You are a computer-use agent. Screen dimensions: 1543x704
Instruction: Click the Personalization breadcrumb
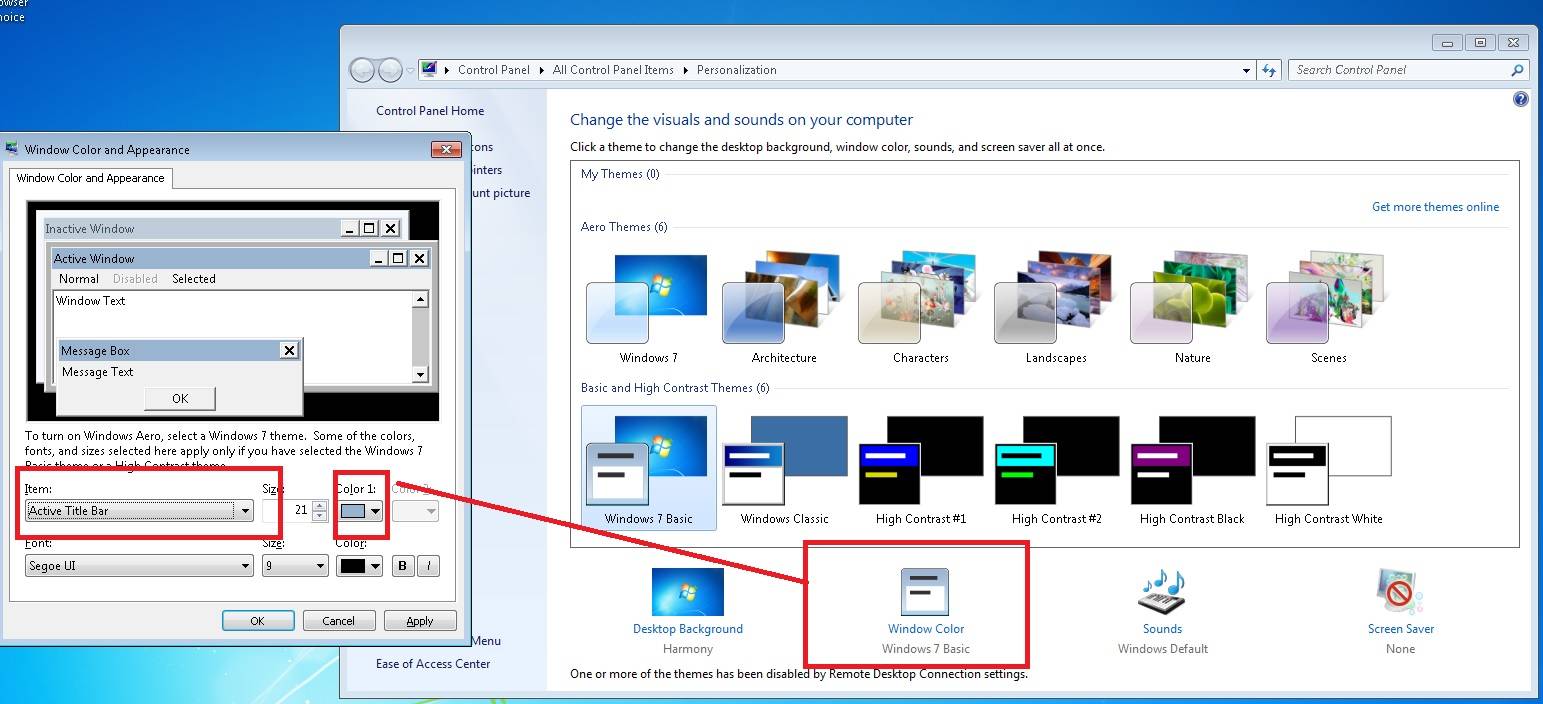pos(737,70)
